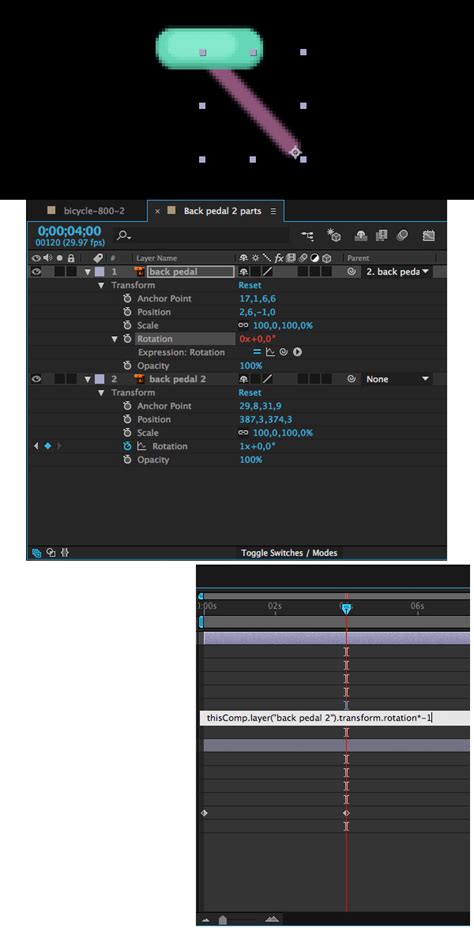Click zoom out mountain icon below timeline
The height and width of the screenshot is (931, 474).
(207, 920)
